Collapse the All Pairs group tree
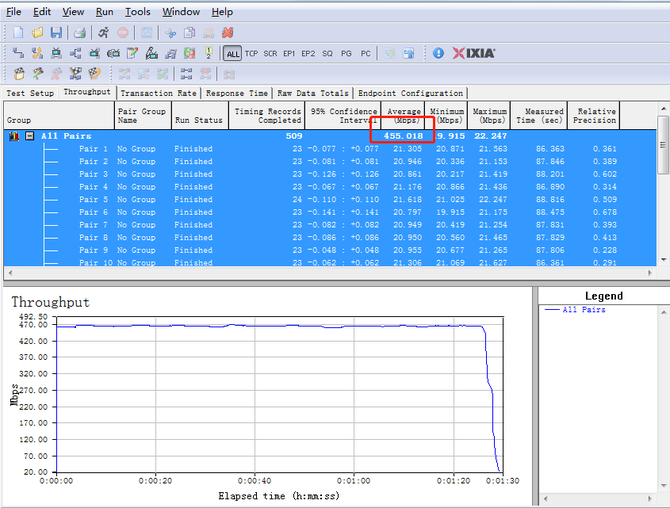This screenshot has height=508, width=670. click(29, 136)
